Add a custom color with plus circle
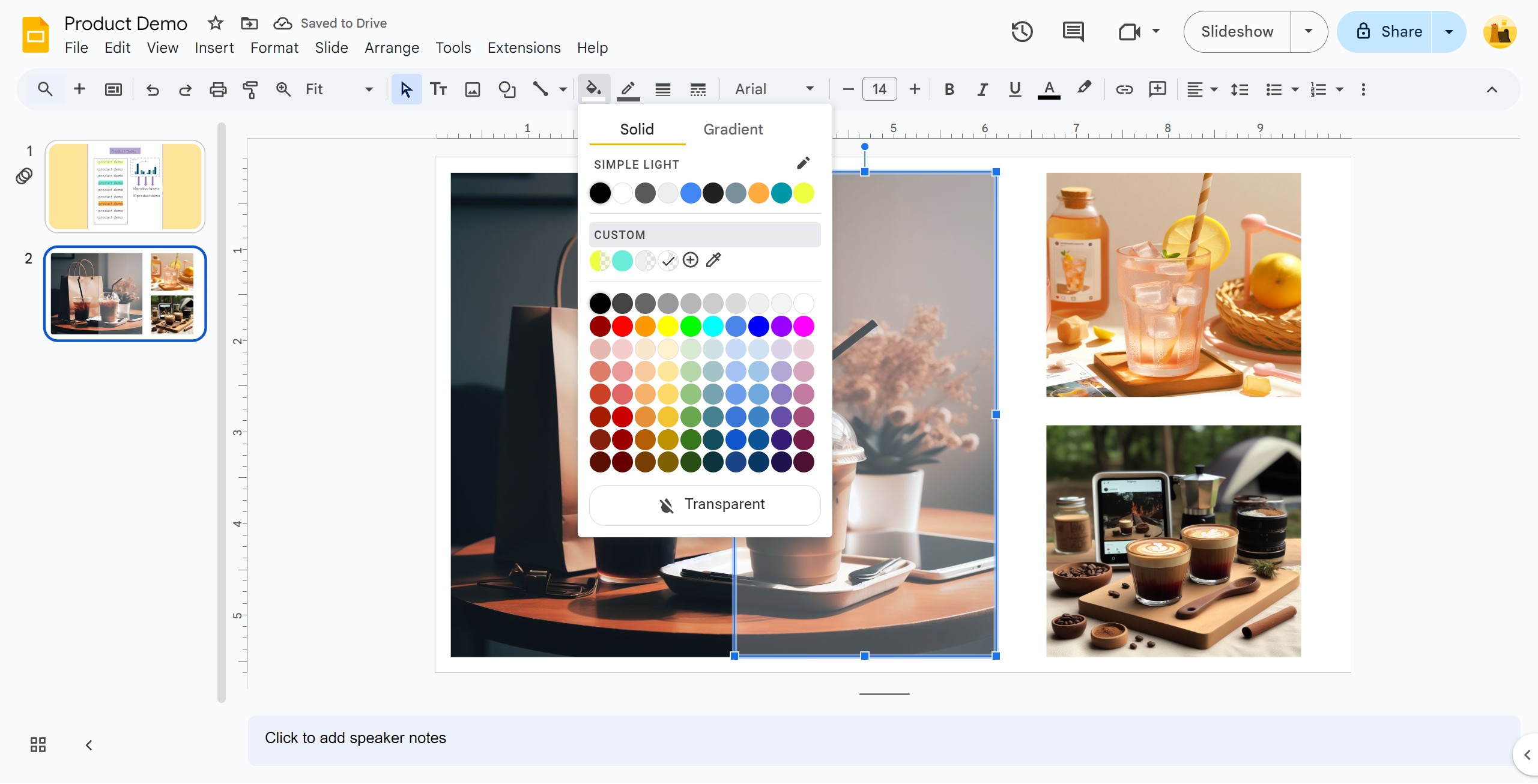Image resolution: width=1538 pixels, height=784 pixels. pos(691,260)
